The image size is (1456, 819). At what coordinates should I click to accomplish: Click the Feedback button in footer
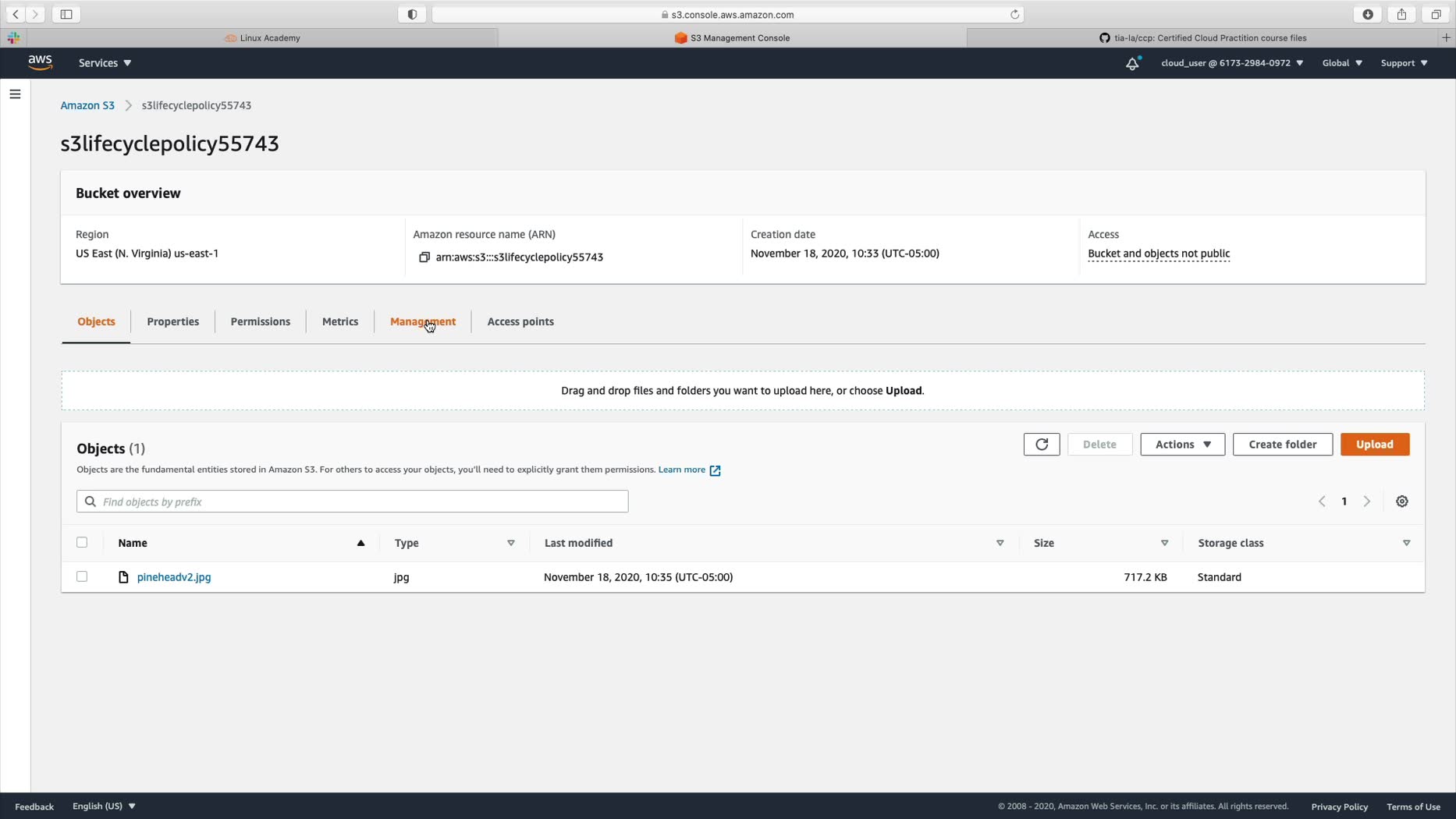tap(34, 807)
